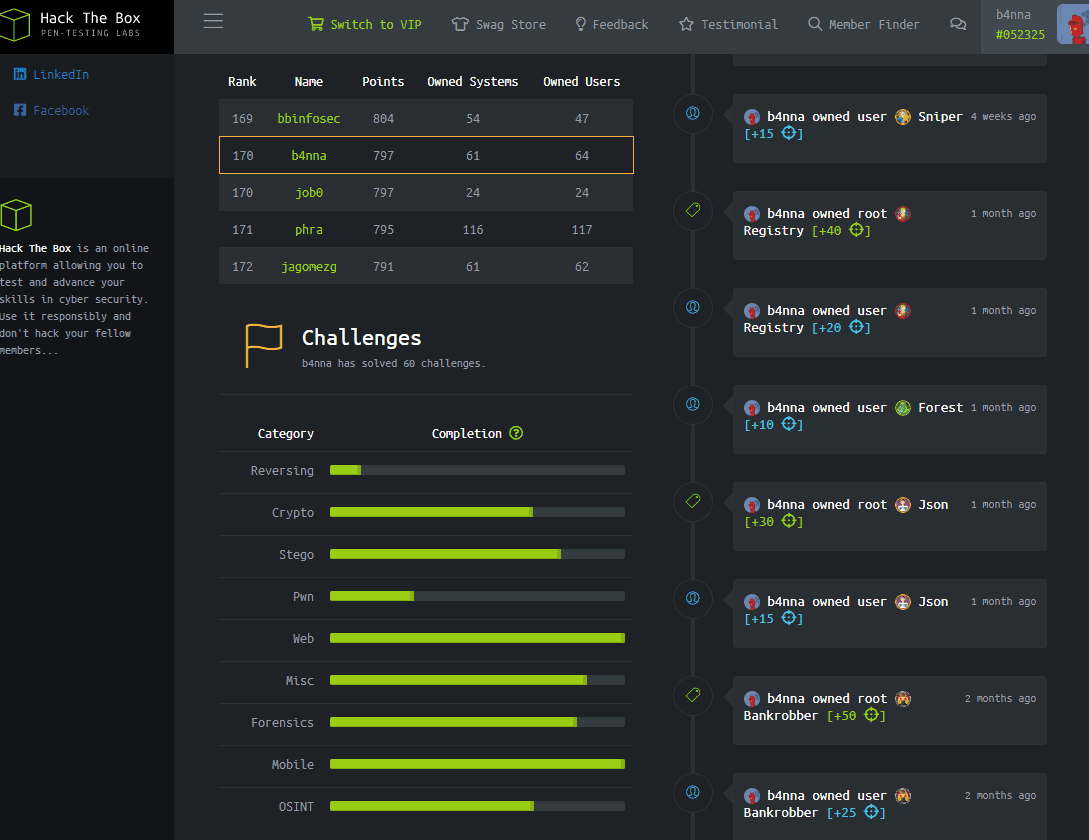The image size is (1089, 840).
Task: Select b4nna name in highlighted rank row
Action: (309, 156)
